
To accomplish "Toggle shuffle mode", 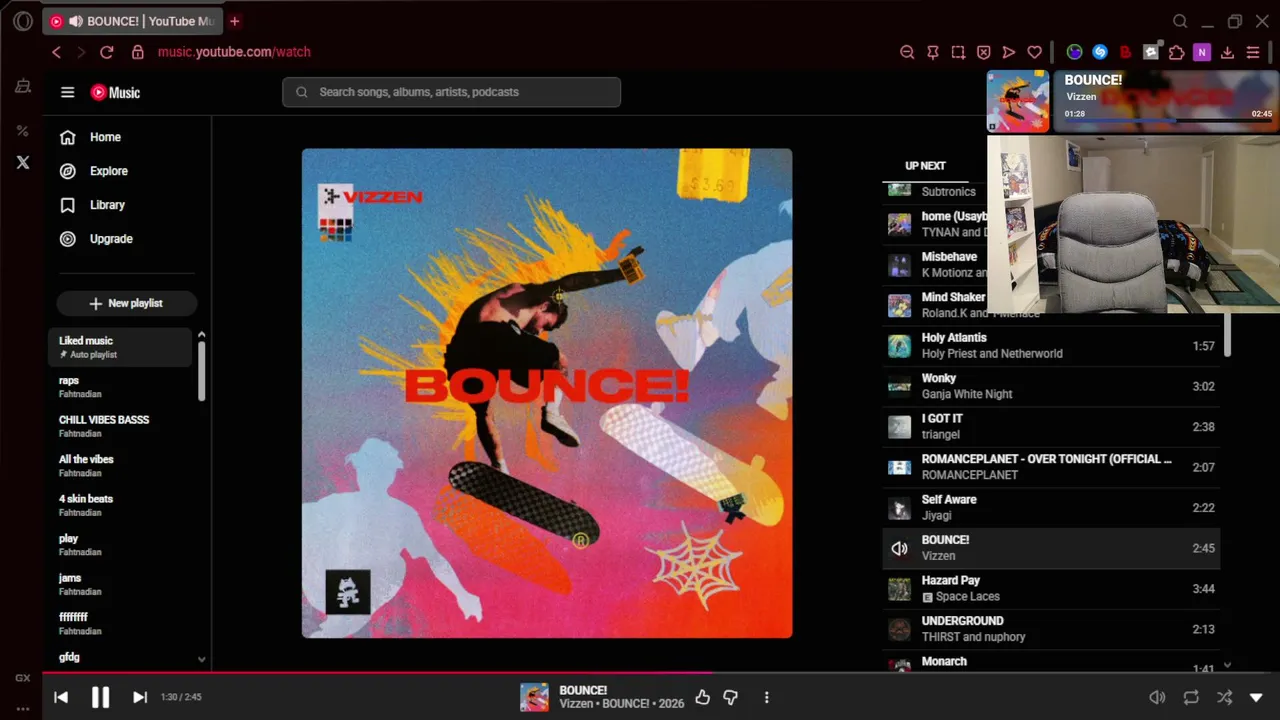I will 1224,697.
